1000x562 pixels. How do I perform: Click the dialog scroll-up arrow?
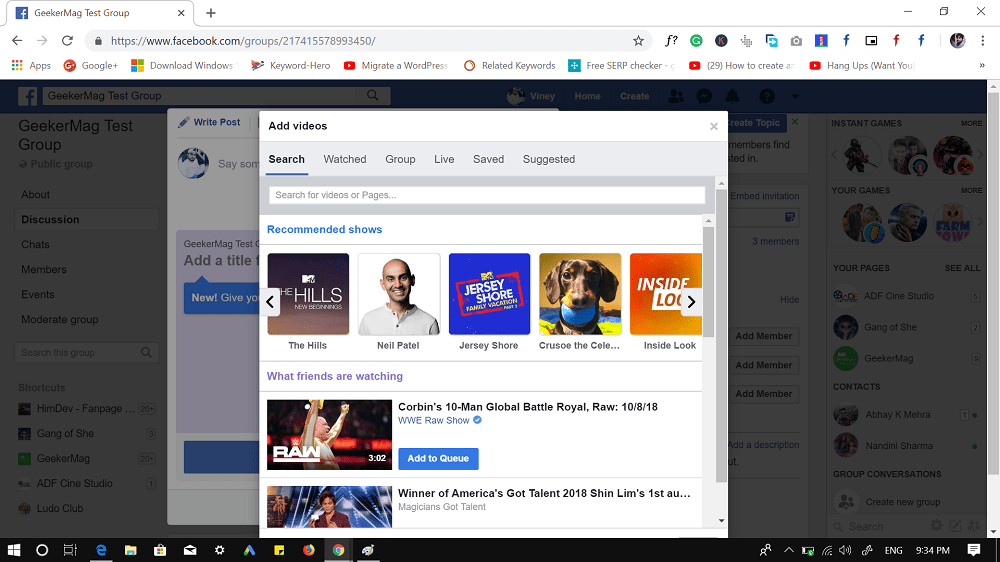[x=721, y=183]
